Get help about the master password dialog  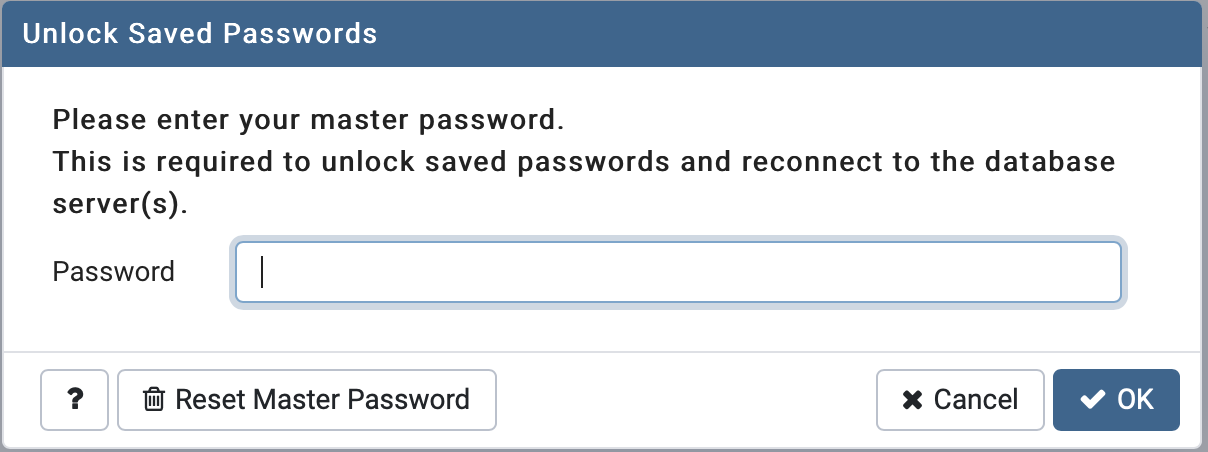(74, 400)
